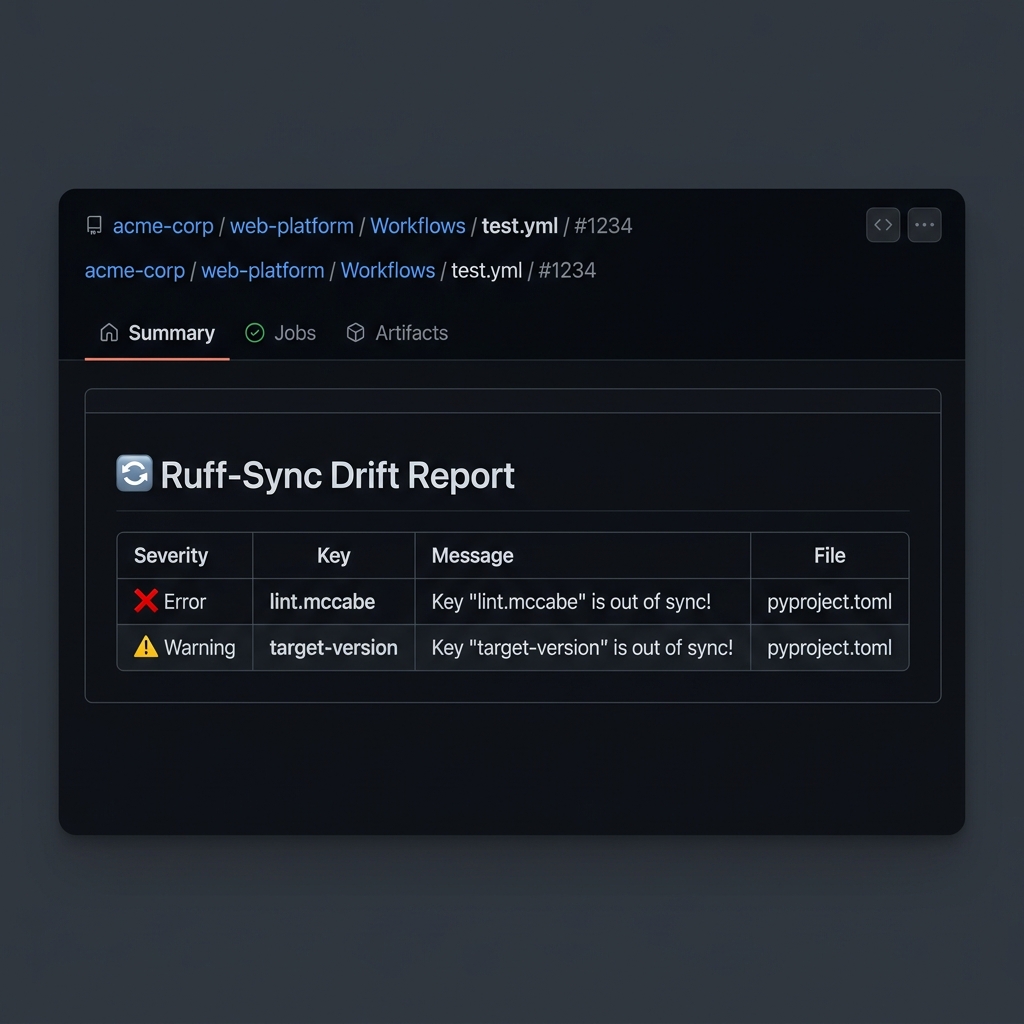Switch to the Artifacts tab
The width and height of the screenshot is (1024, 1024).
tap(411, 333)
